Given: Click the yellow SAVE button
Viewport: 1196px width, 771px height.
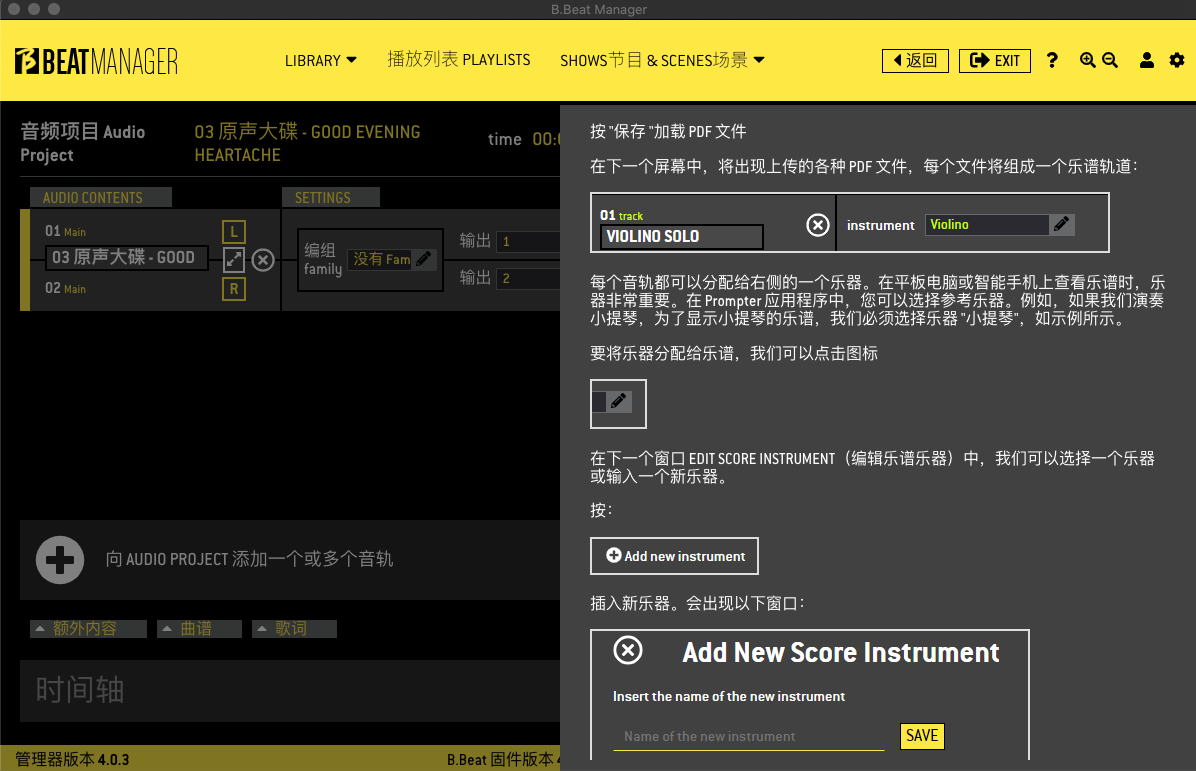Looking at the screenshot, I should pyautogui.click(x=922, y=736).
